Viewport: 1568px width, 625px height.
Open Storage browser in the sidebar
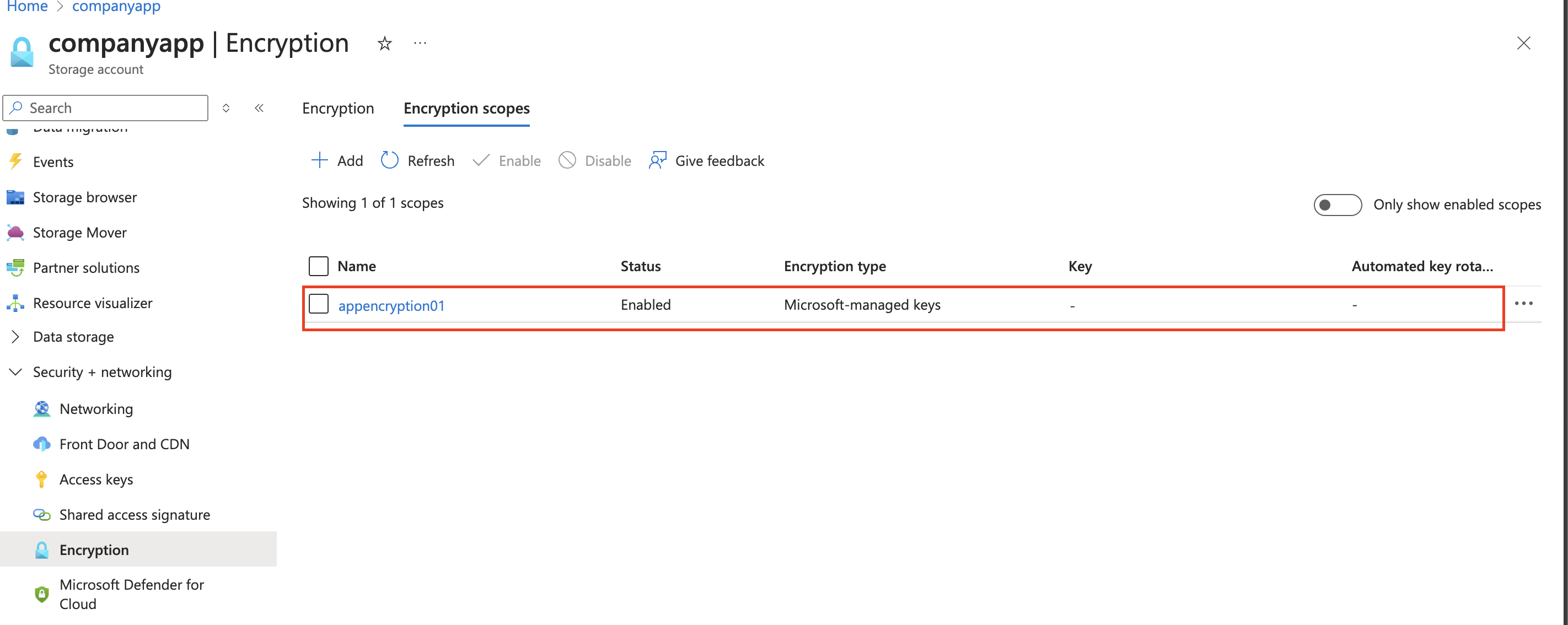tap(84, 197)
